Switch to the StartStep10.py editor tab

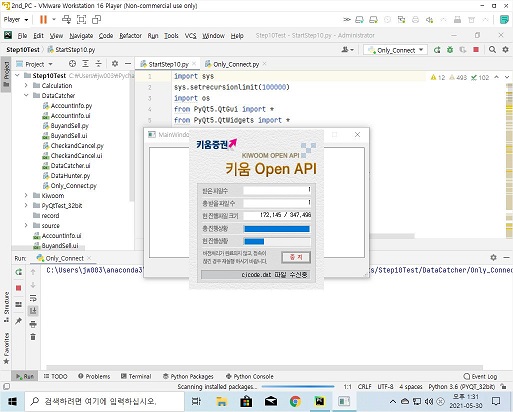pyautogui.click(x=168, y=64)
